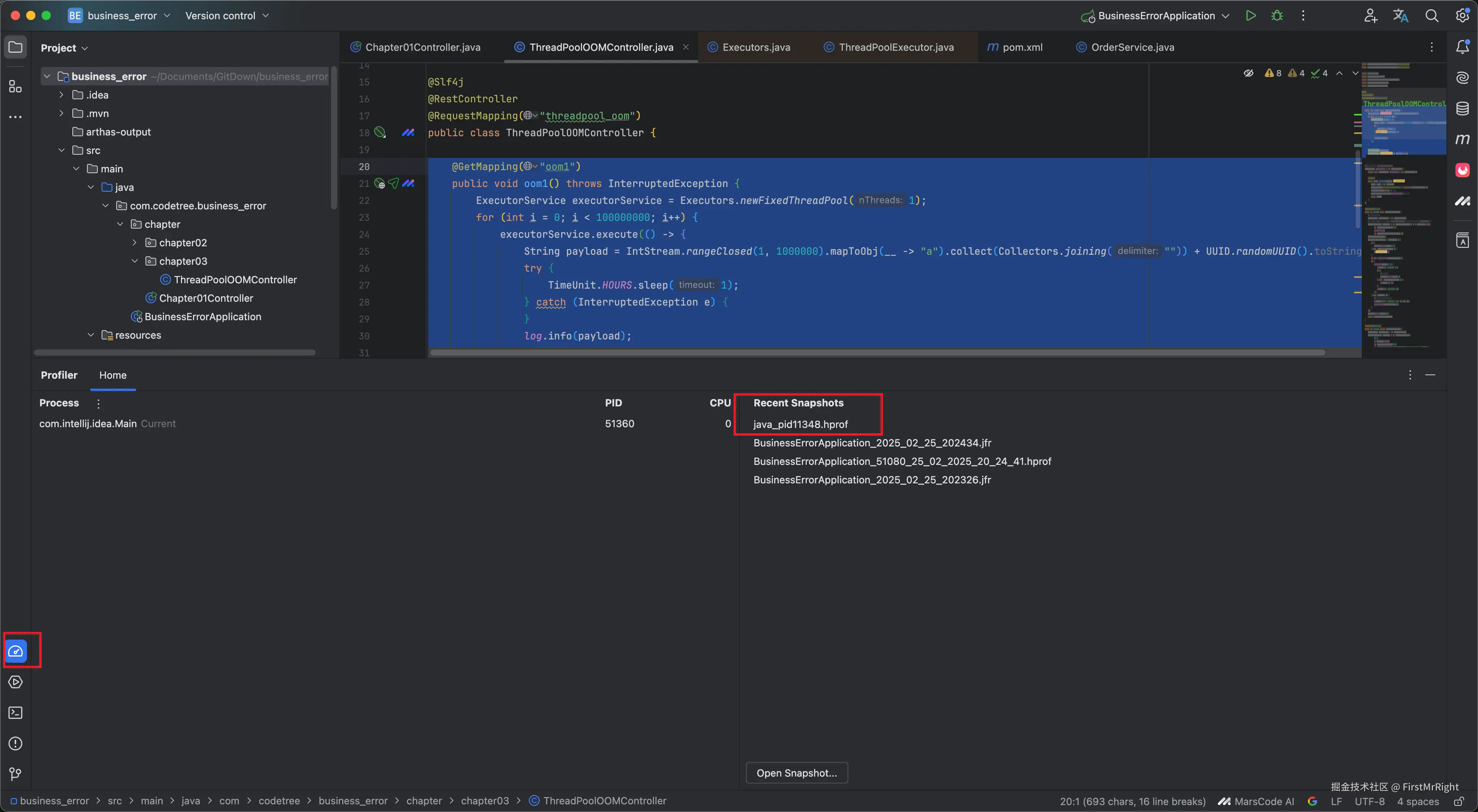
Task: Open the Terminal tool window icon
Action: point(15,713)
